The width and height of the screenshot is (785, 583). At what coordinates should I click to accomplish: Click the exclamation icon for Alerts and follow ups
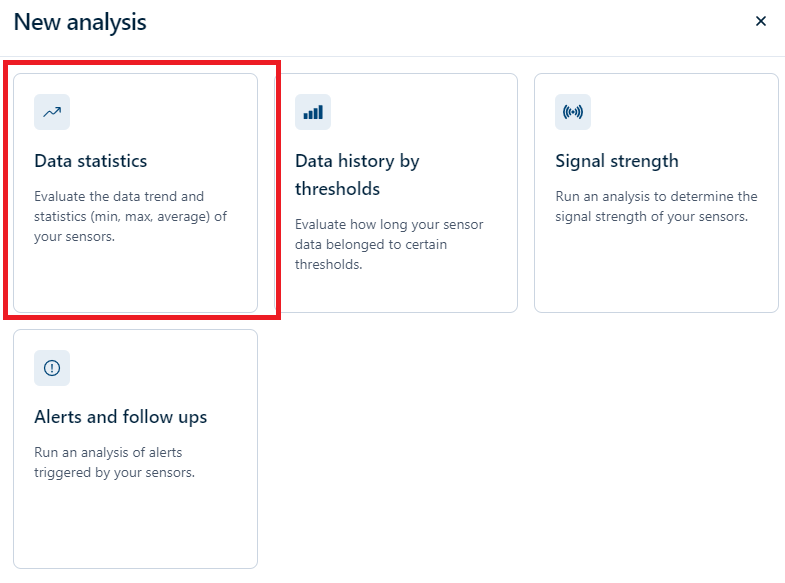click(52, 368)
